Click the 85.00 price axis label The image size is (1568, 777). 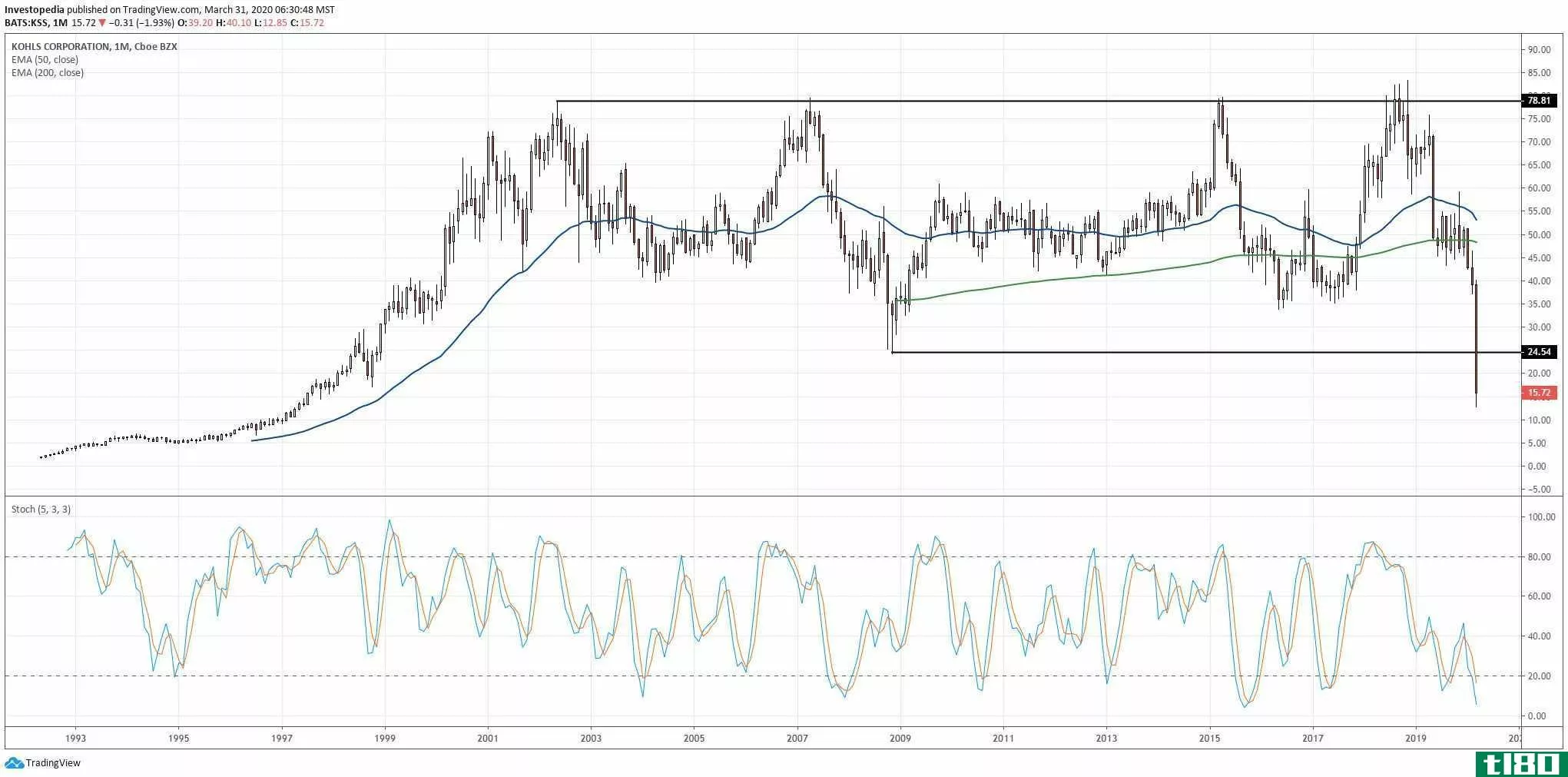pyautogui.click(x=1539, y=73)
